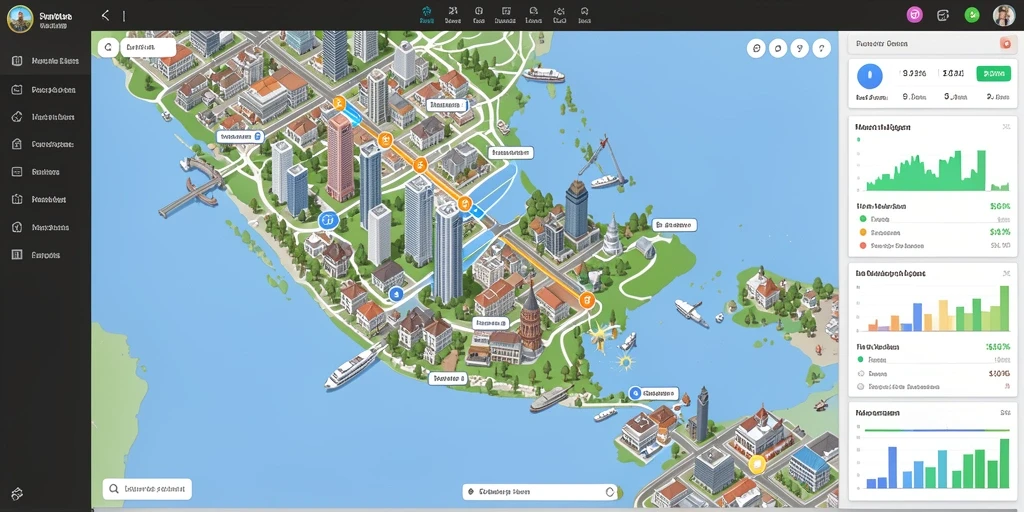Viewport: 1024px width, 512px height.
Task: Click the bottom-left corner sidebar icon
Action: point(18,493)
